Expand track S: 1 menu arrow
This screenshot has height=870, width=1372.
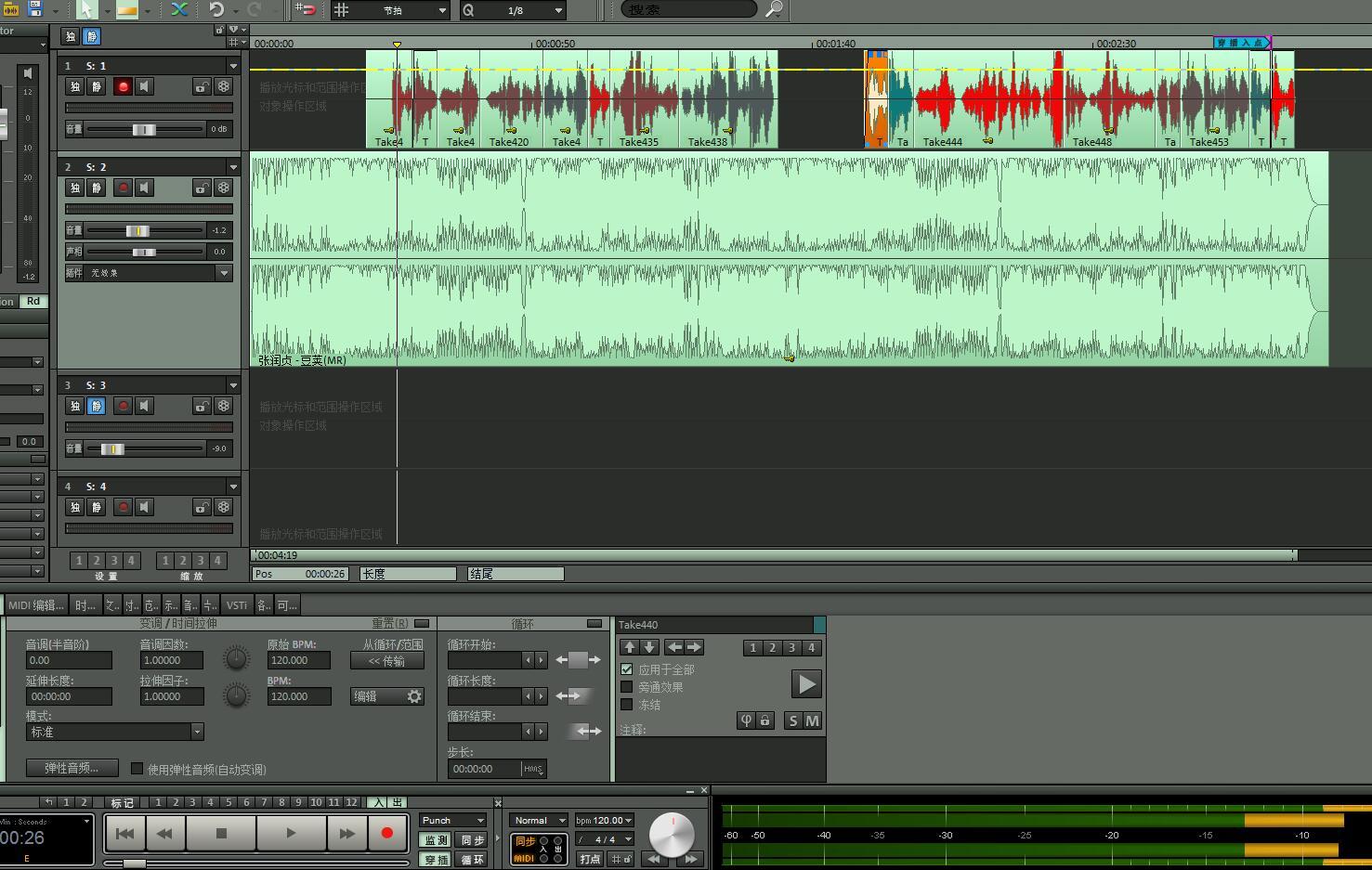click(x=233, y=66)
